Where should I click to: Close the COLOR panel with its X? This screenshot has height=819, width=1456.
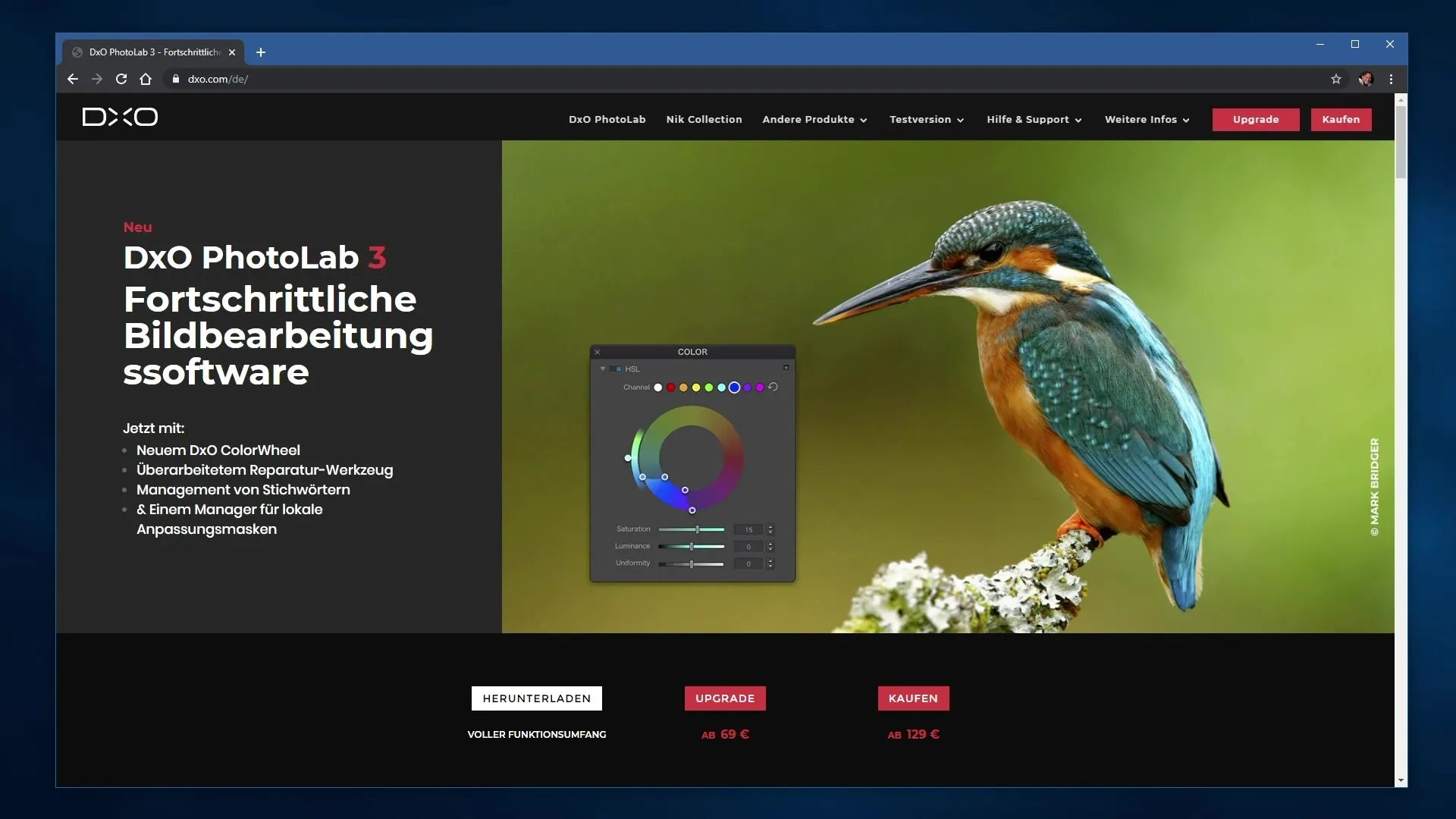click(598, 352)
